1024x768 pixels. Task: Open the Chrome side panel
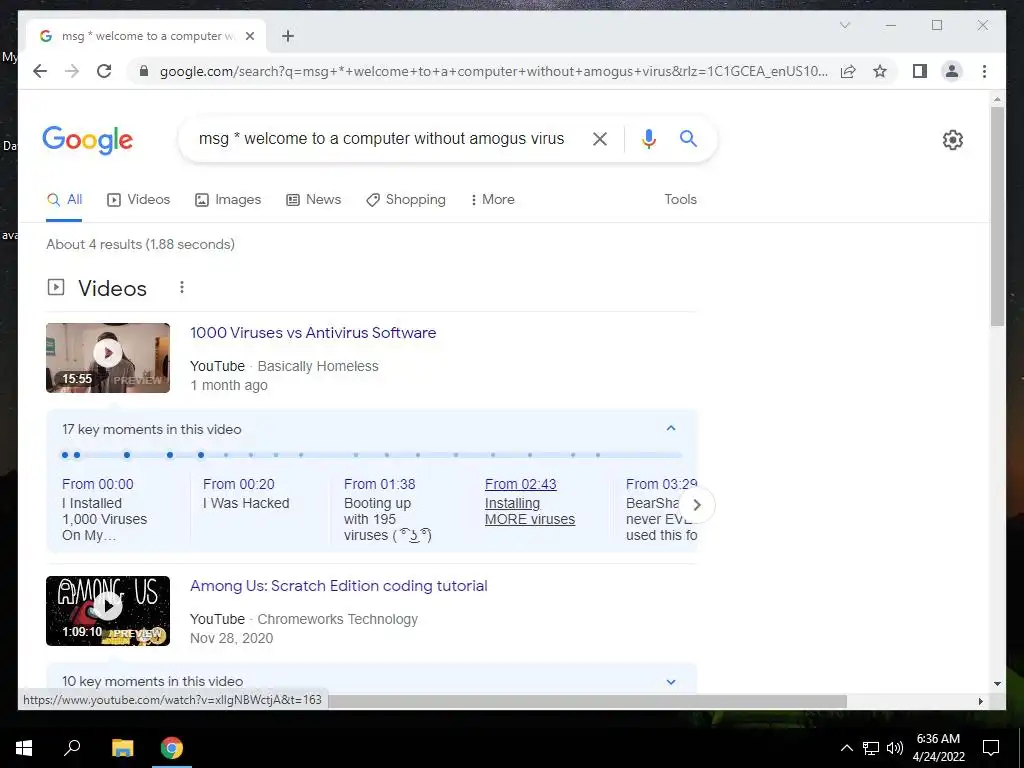coord(920,71)
